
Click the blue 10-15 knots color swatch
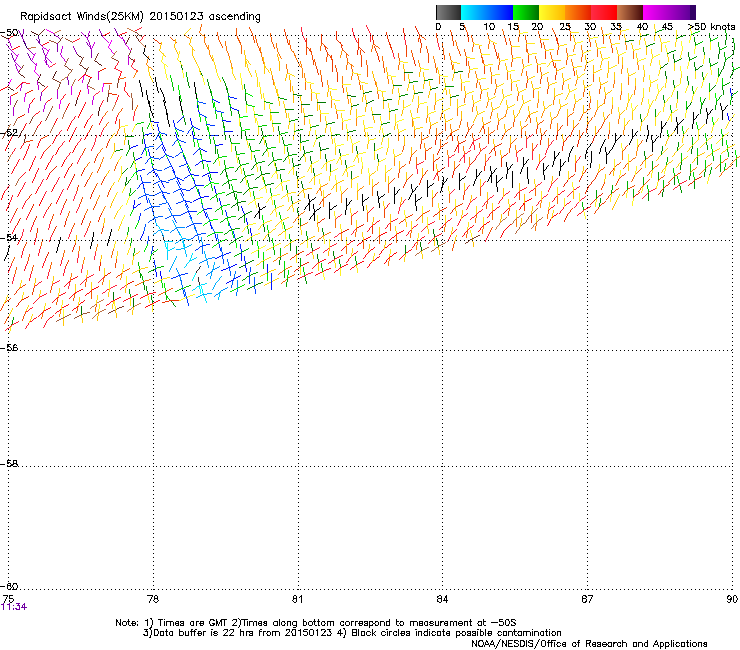pos(500,12)
